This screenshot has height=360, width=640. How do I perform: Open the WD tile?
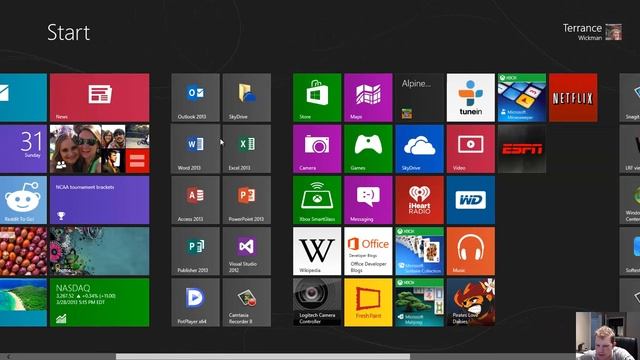[x=471, y=200]
